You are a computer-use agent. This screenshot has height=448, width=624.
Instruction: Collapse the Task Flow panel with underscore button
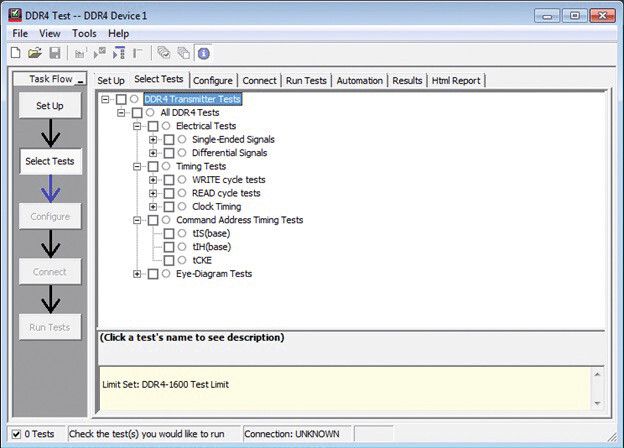tap(81, 79)
